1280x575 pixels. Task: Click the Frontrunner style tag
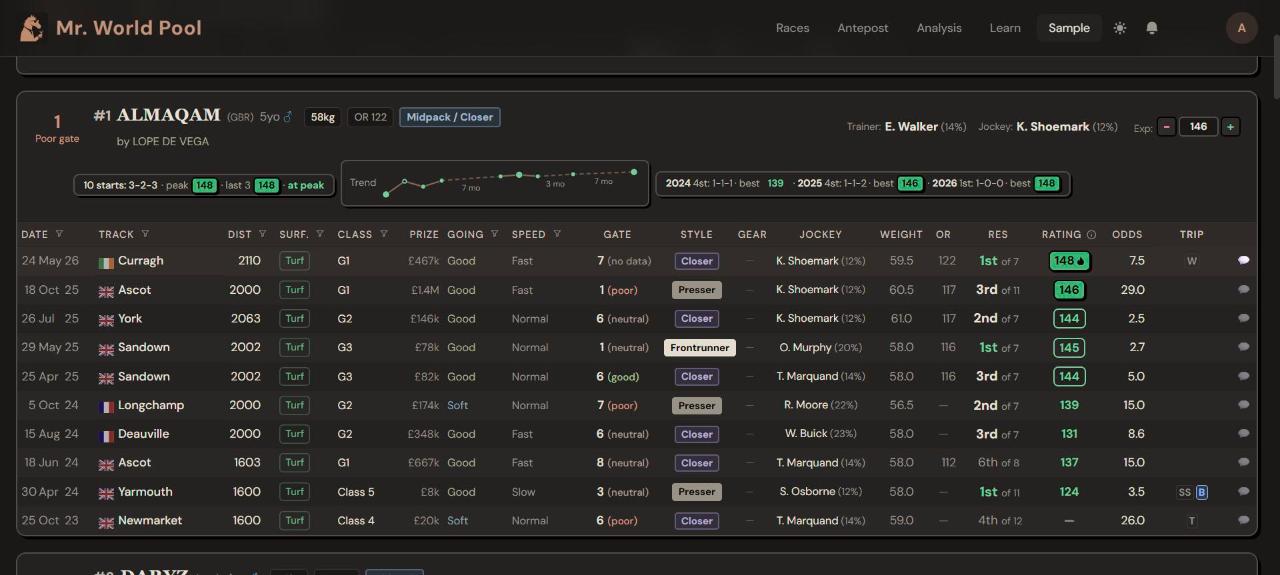pyautogui.click(x=700, y=348)
